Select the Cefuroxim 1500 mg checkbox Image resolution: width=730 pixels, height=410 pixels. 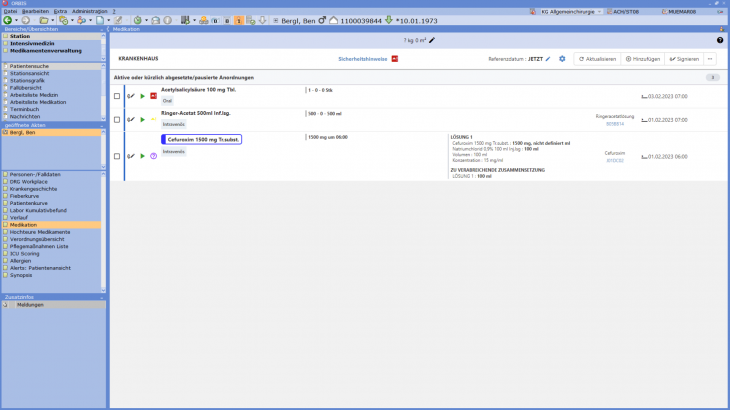tap(117, 156)
